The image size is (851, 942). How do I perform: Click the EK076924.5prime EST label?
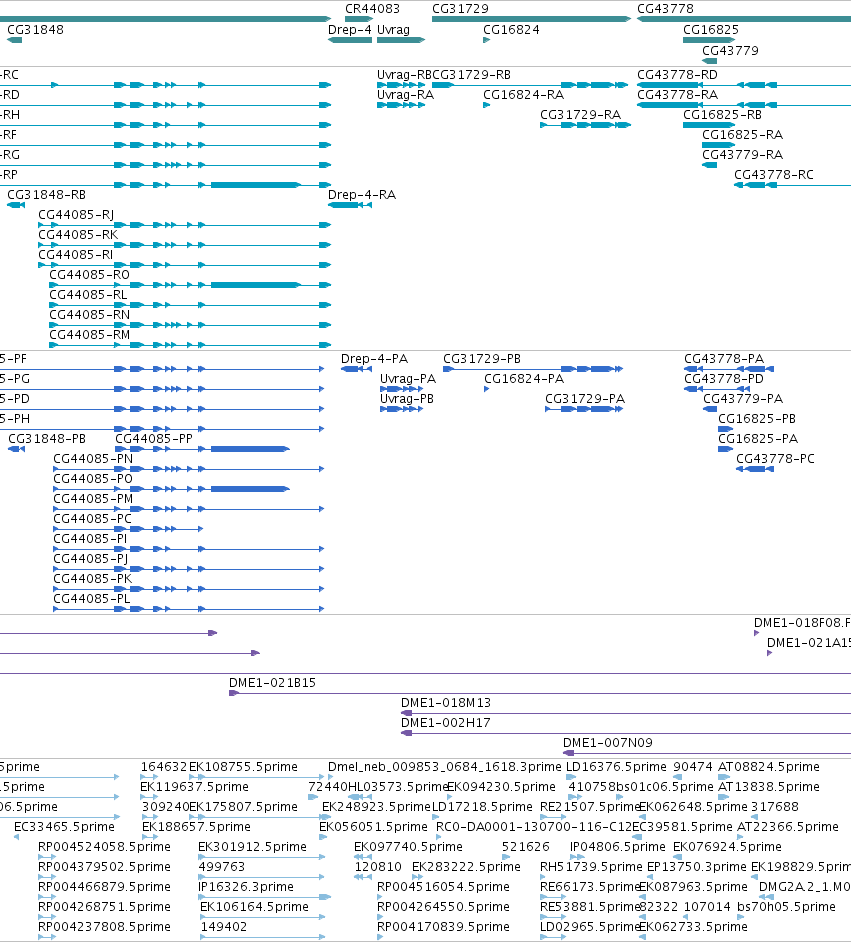727,846
